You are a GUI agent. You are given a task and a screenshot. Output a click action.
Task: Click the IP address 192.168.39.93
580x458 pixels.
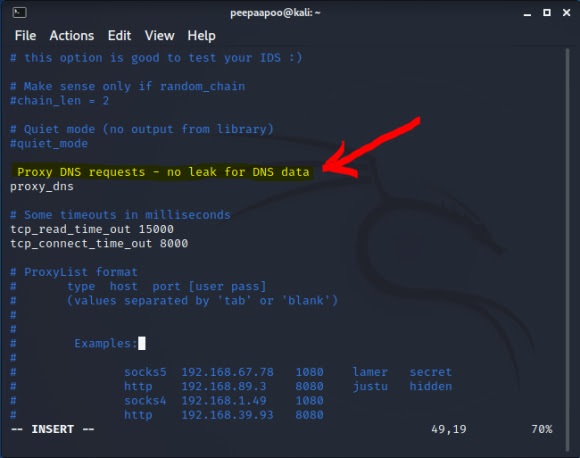tap(227, 415)
